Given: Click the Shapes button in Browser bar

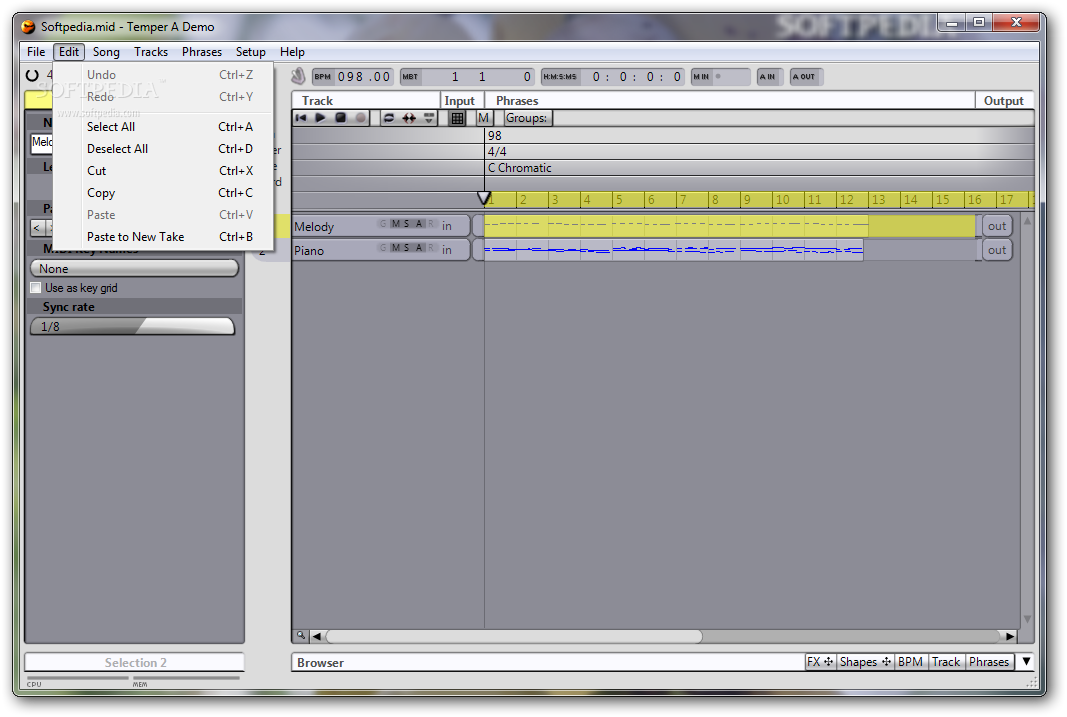Looking at the screenshot, I should [x=865, y=661].
